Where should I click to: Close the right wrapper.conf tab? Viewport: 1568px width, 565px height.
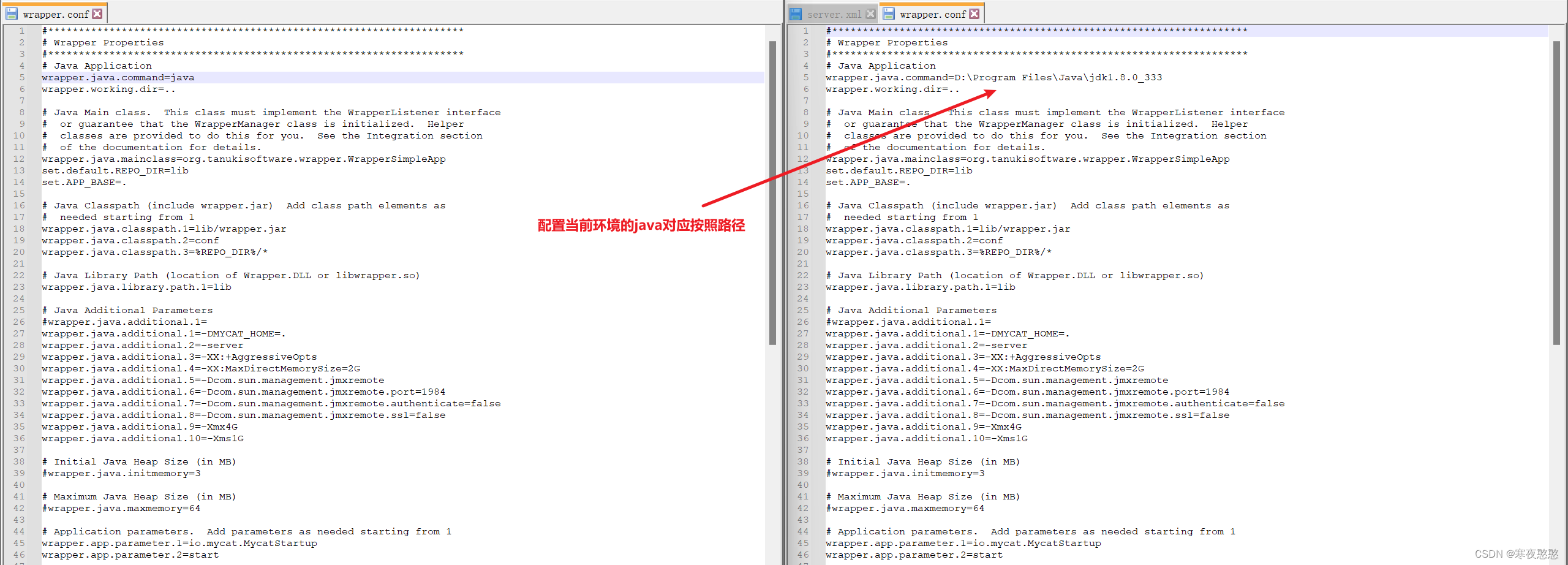pyautogui.click(x=974, y=13)
